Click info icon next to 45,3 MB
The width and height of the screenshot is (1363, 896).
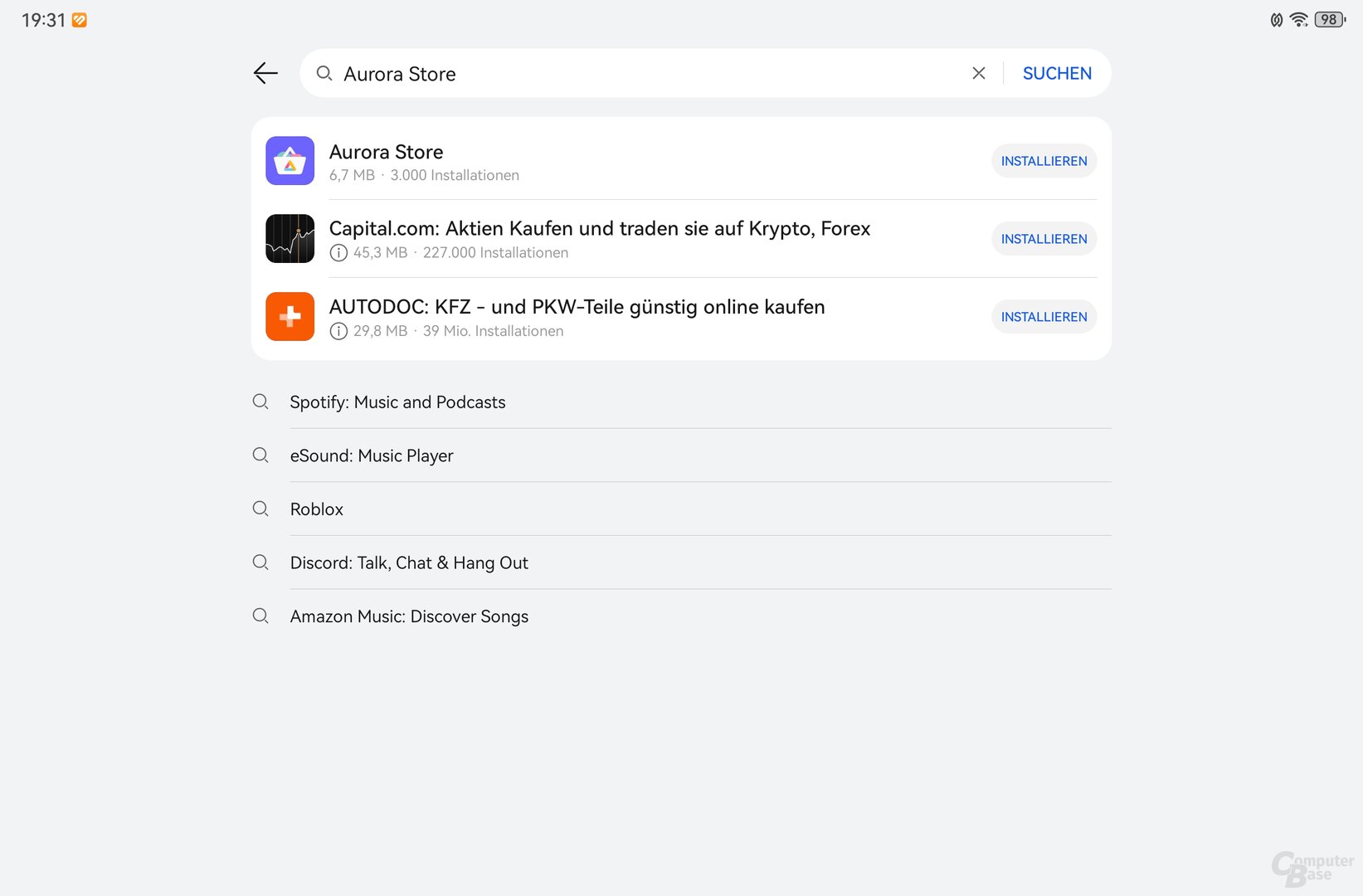[x=338, y=253]
